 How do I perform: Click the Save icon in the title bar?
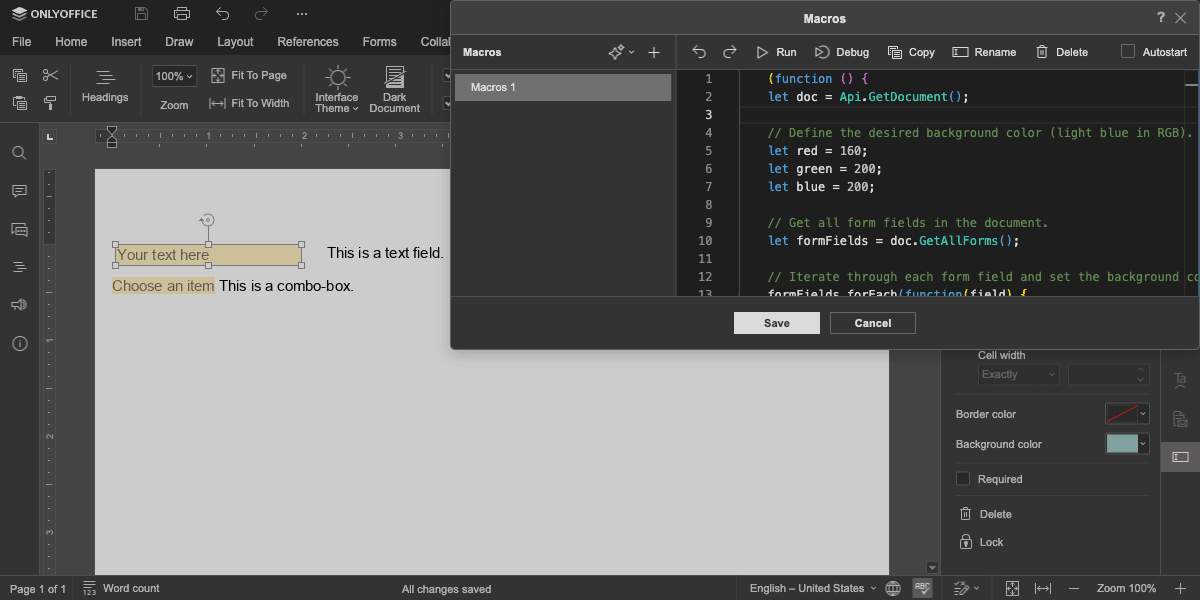click(x=141, y=14)
